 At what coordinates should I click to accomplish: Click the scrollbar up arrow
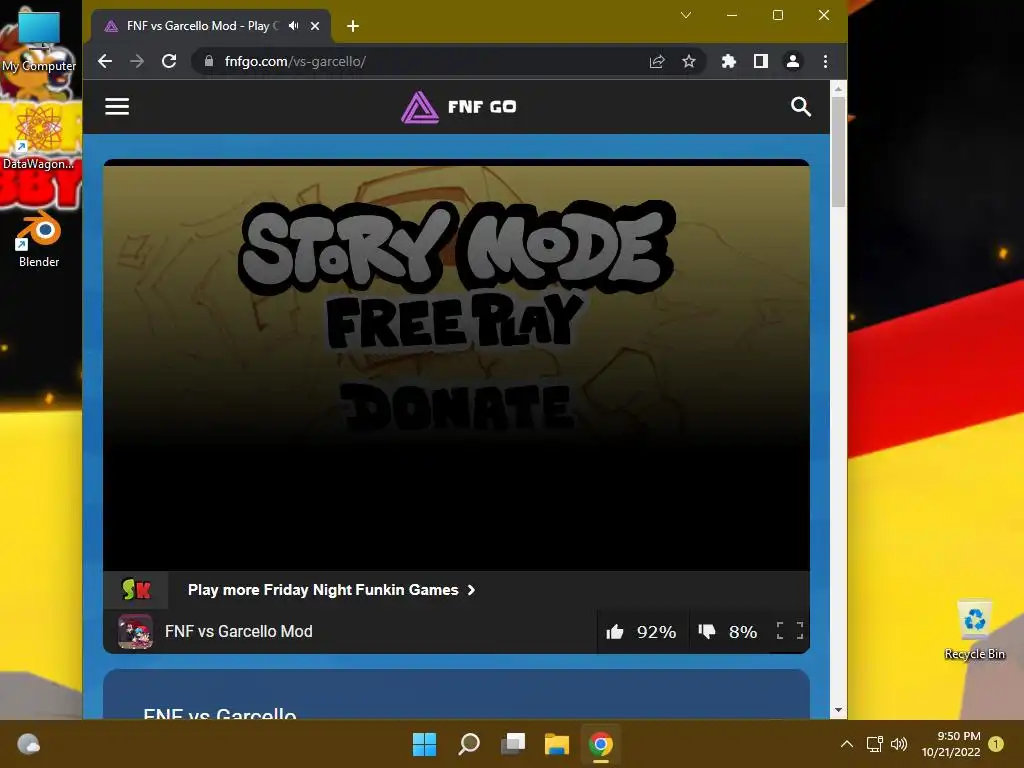point(839,88)
